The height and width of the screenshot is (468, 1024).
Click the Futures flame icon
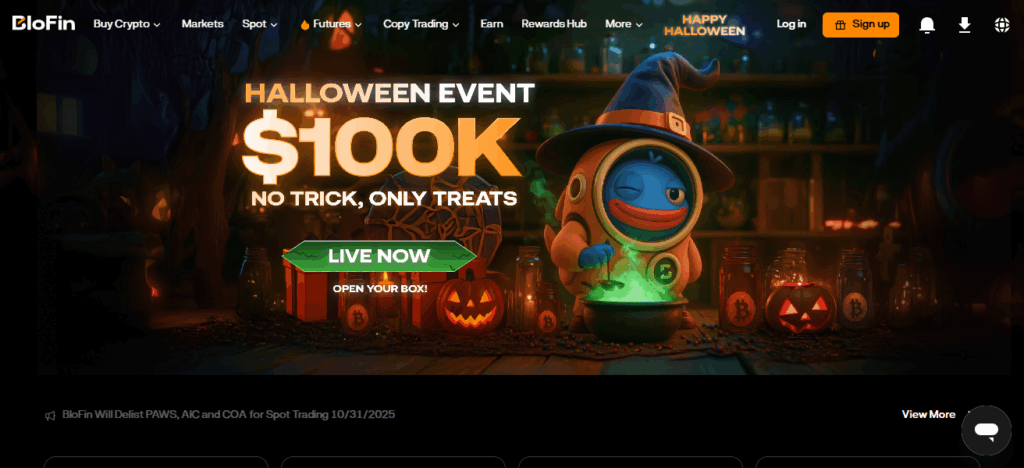coord(304,25)
